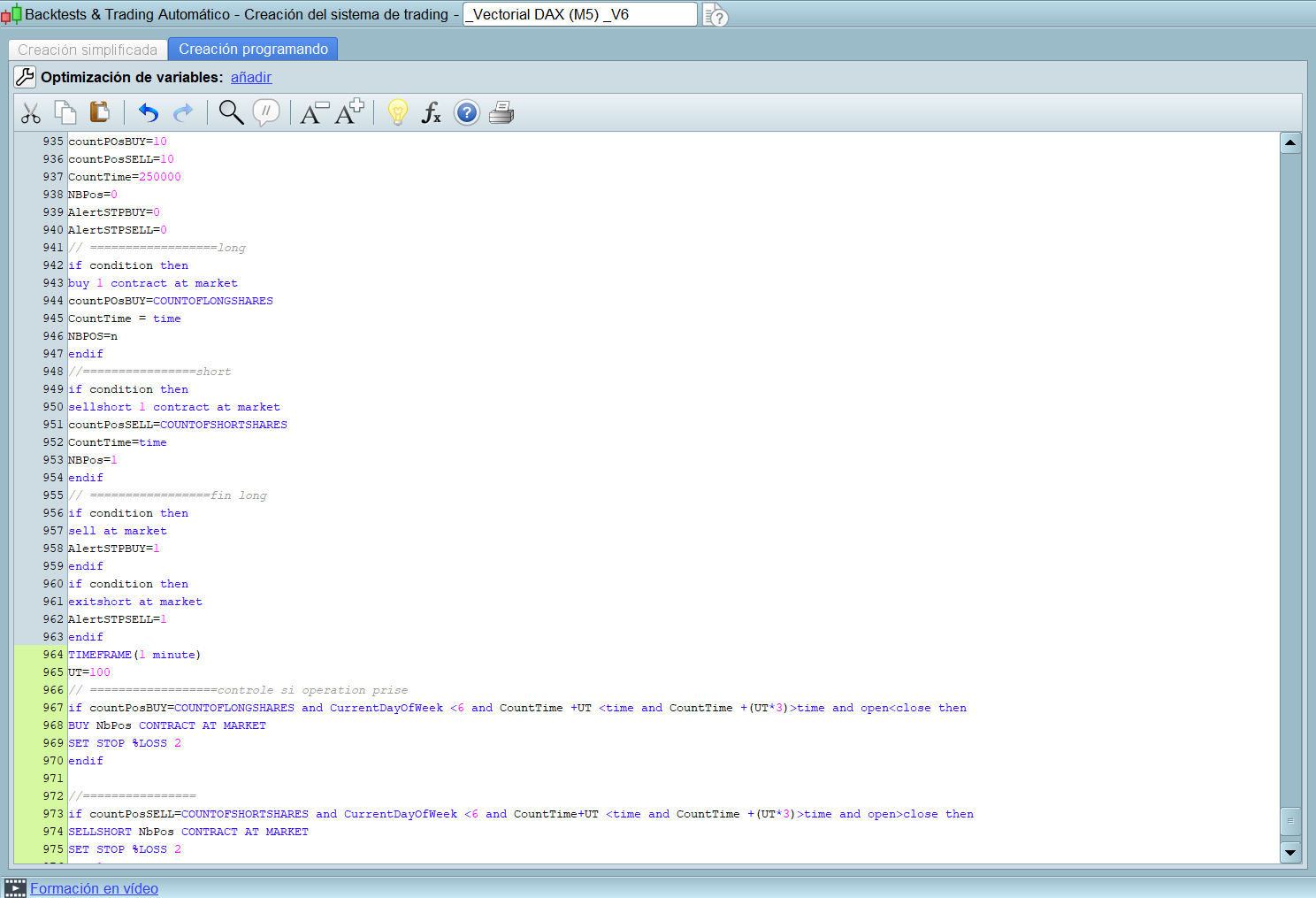Screen dimensions: 1316x898
Task: Open the Formación en vídeo link
Action: pos(94,888)
